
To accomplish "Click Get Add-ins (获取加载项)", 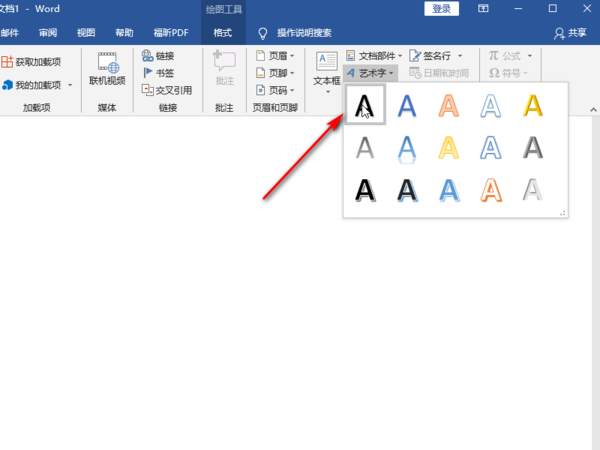I will pos(31,62).
